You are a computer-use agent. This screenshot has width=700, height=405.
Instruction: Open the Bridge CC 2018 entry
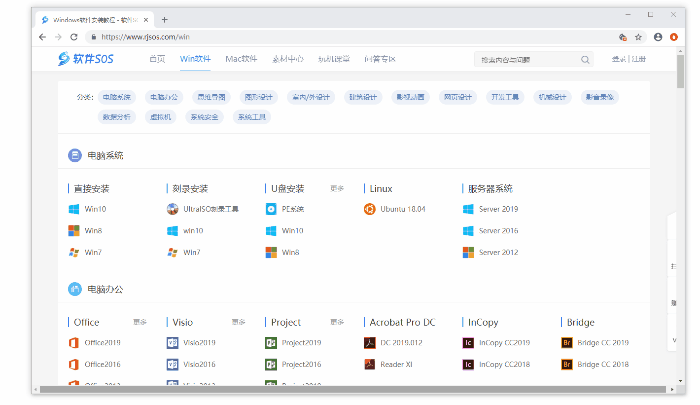pyautogui.click(x=595, y=364)
